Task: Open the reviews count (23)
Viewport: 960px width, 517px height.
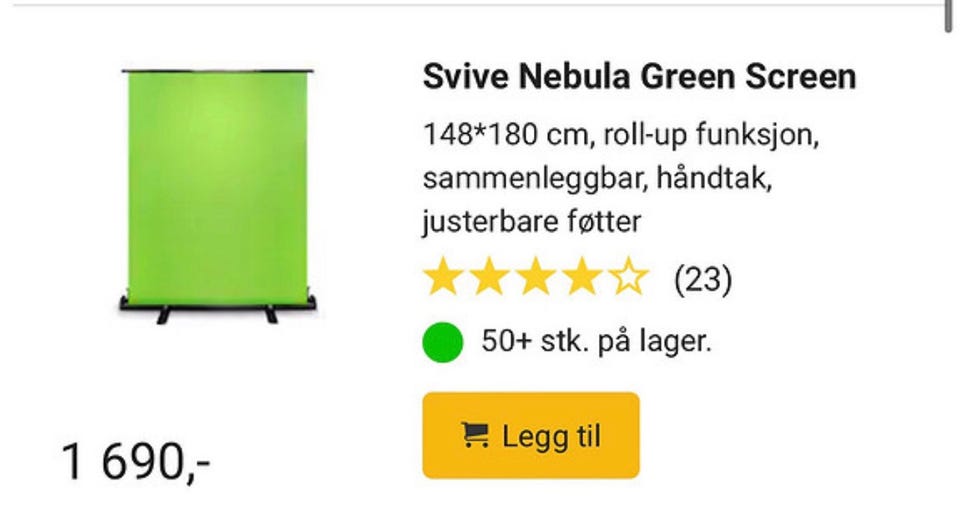Action: click(703, 280)
